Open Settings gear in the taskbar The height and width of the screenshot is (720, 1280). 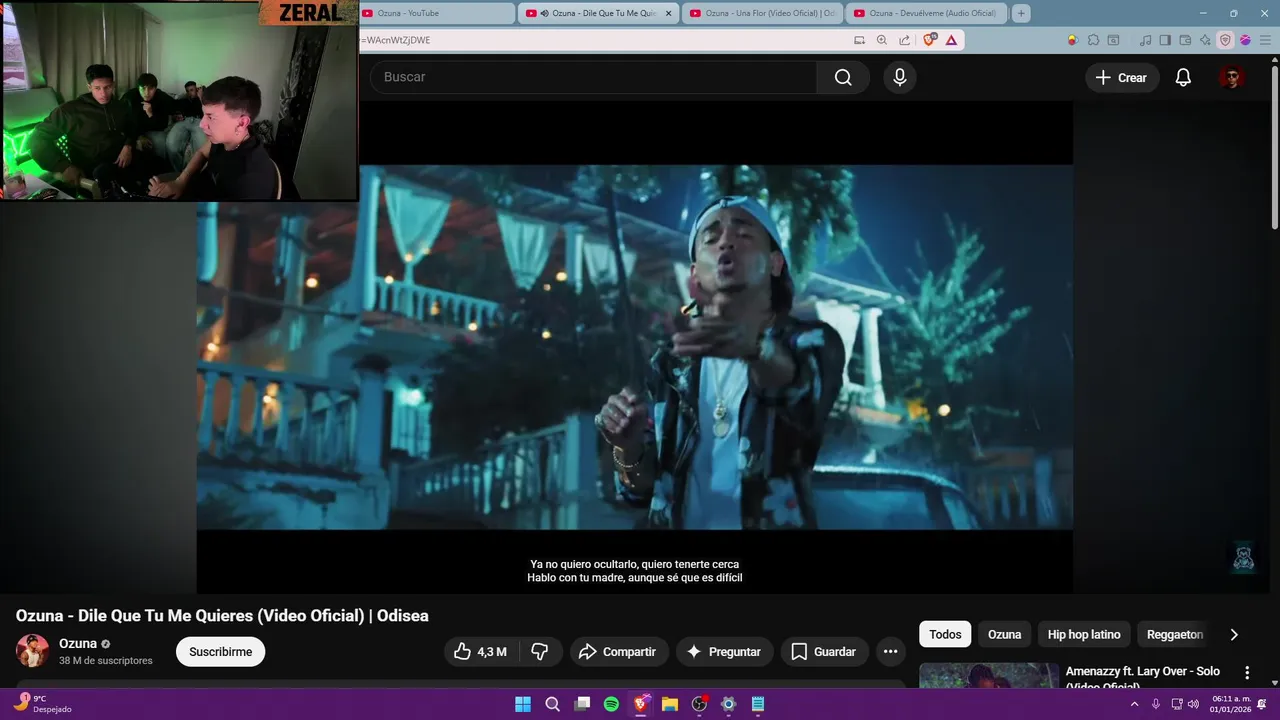pyautogui.click(x=729, y=704)
